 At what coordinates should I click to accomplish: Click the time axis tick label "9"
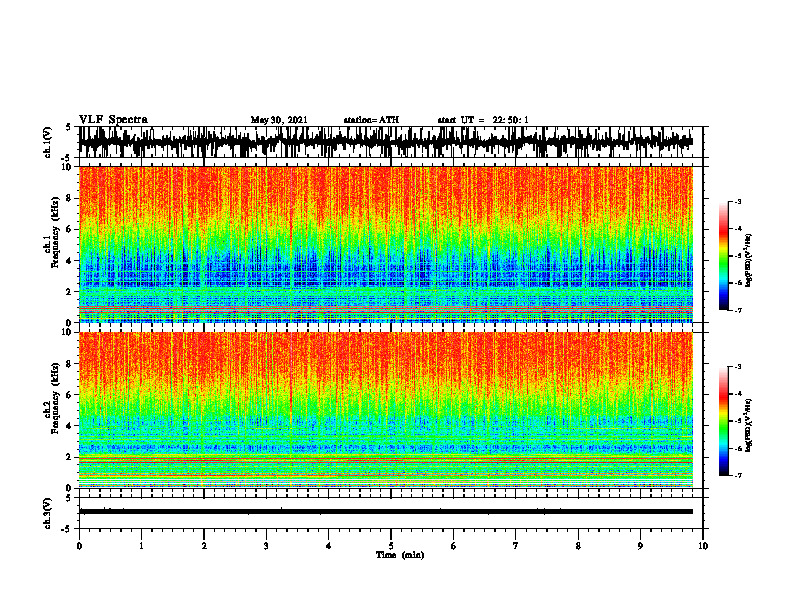tap(640, 546)
